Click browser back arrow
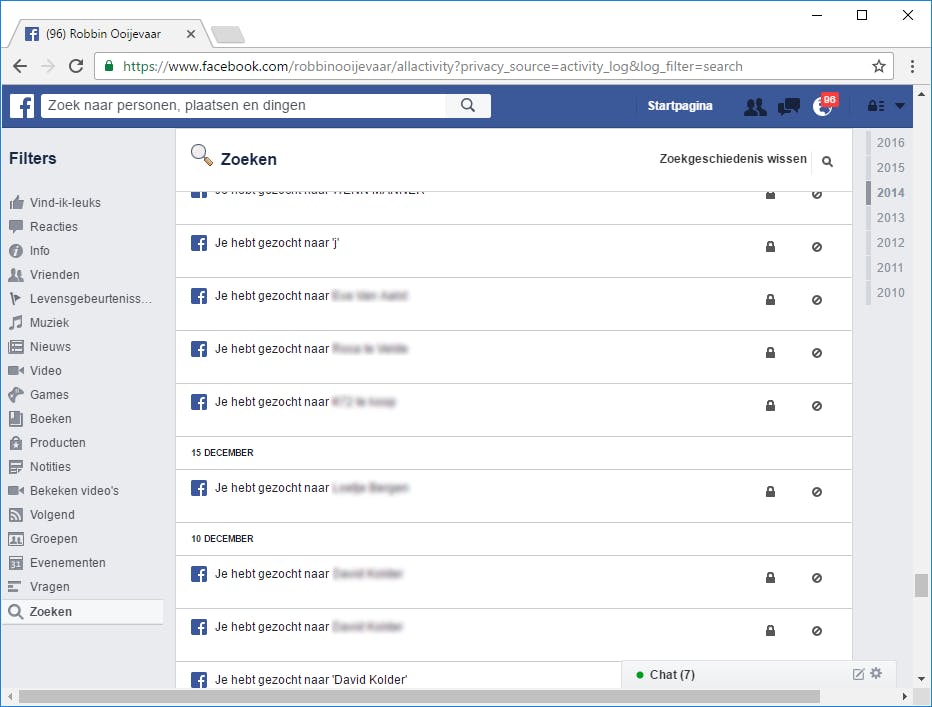The width and height of the screenshot is (932, 707). [20, 66]
